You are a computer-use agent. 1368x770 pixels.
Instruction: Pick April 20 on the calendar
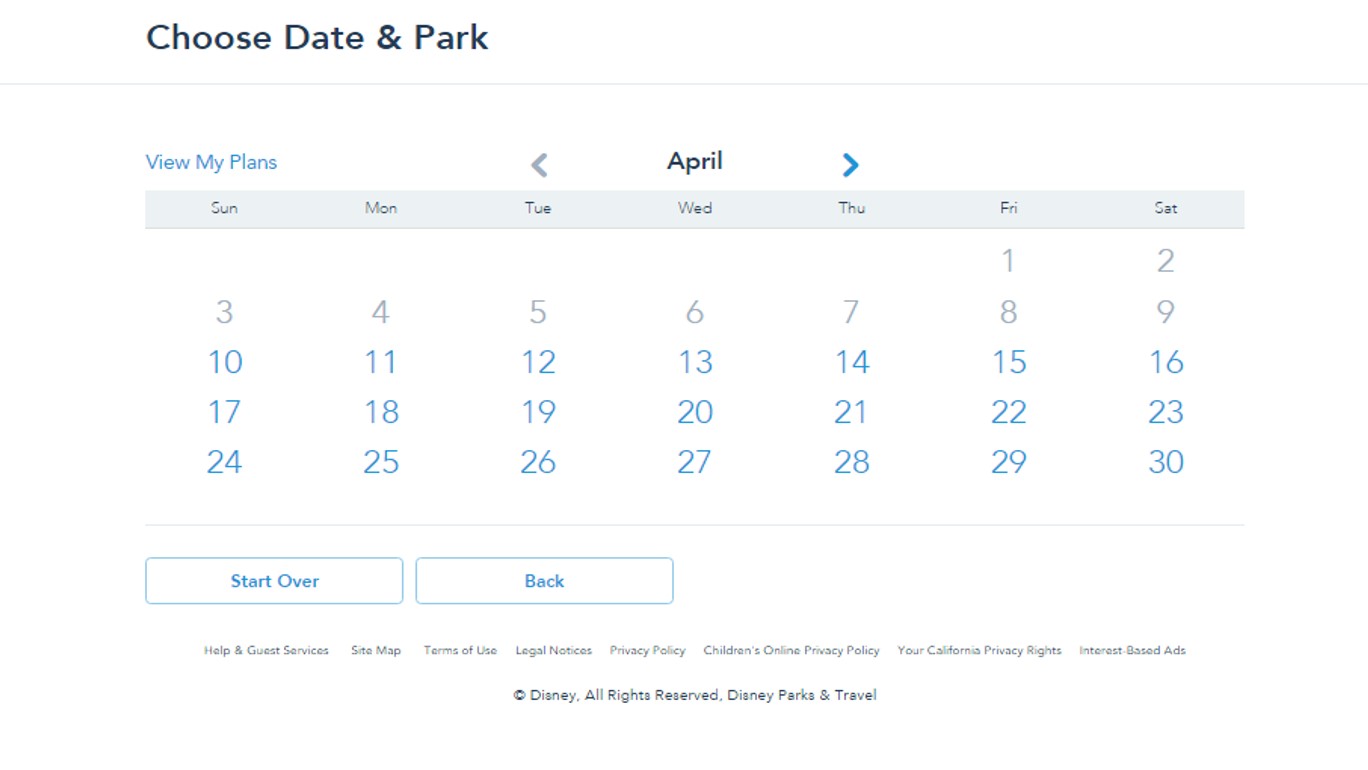tap(695, 412)
